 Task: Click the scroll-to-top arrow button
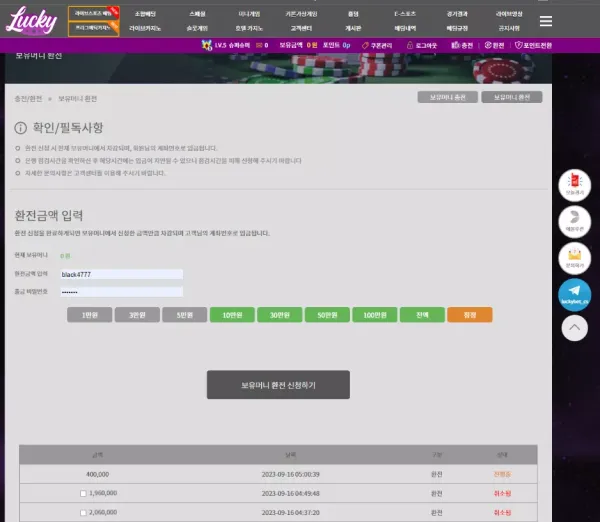pos(574,328)
